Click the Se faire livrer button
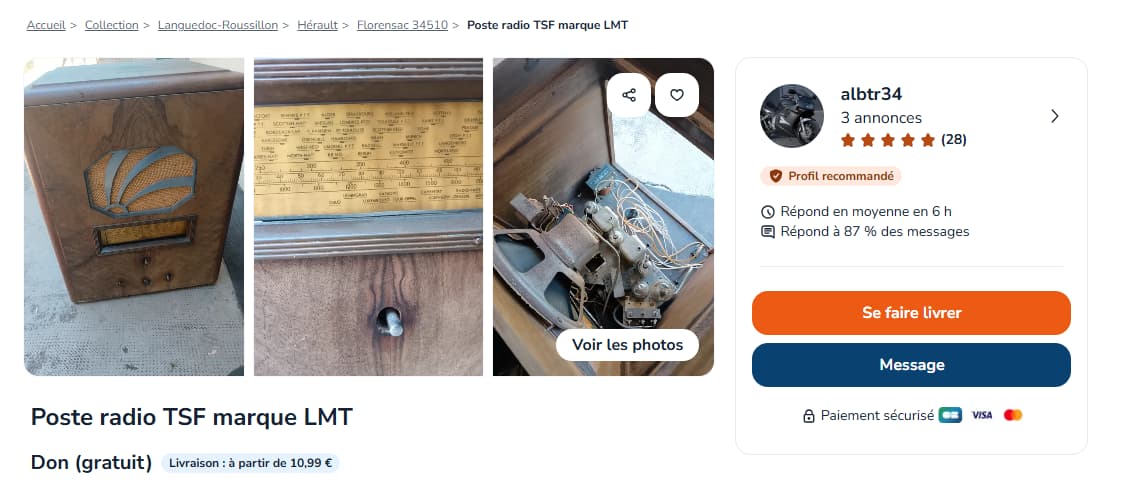Viewport: 1140px width, 495px height. point(911,313)
